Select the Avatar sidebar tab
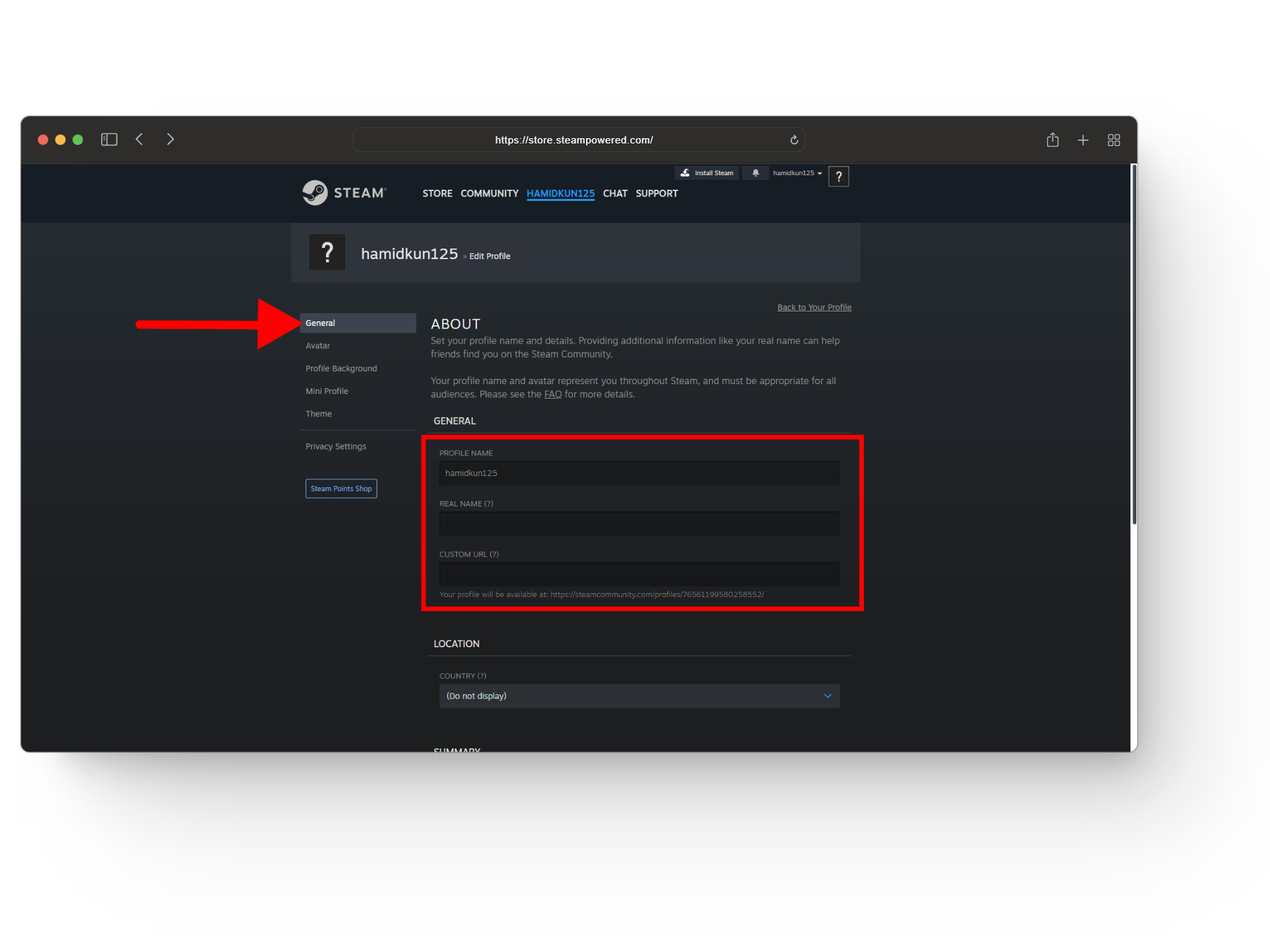Screen dimensions: 1270x952 coord(317,346)
